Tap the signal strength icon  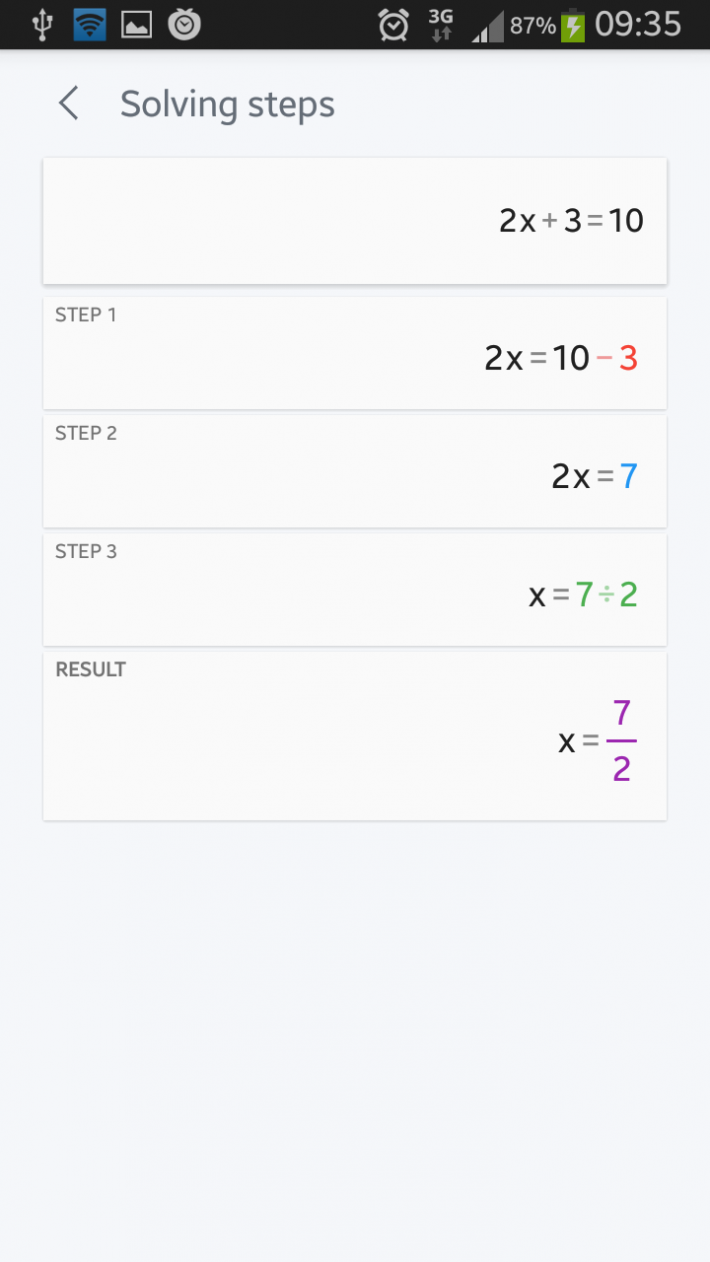(x=488, y=27)
